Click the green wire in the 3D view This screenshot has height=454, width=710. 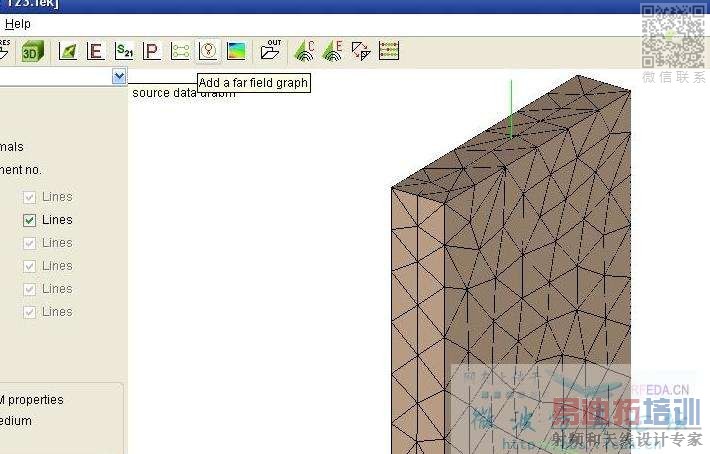pos(511,109)
